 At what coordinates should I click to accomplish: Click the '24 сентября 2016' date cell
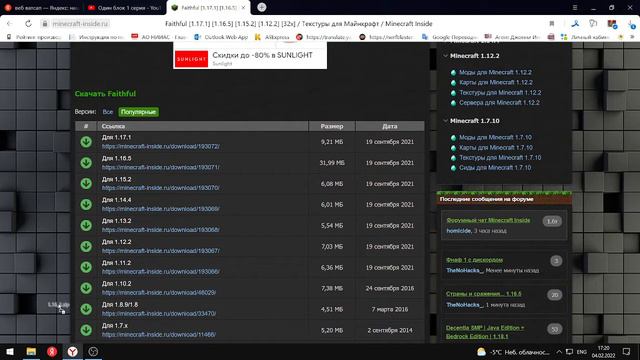(390, 288)
